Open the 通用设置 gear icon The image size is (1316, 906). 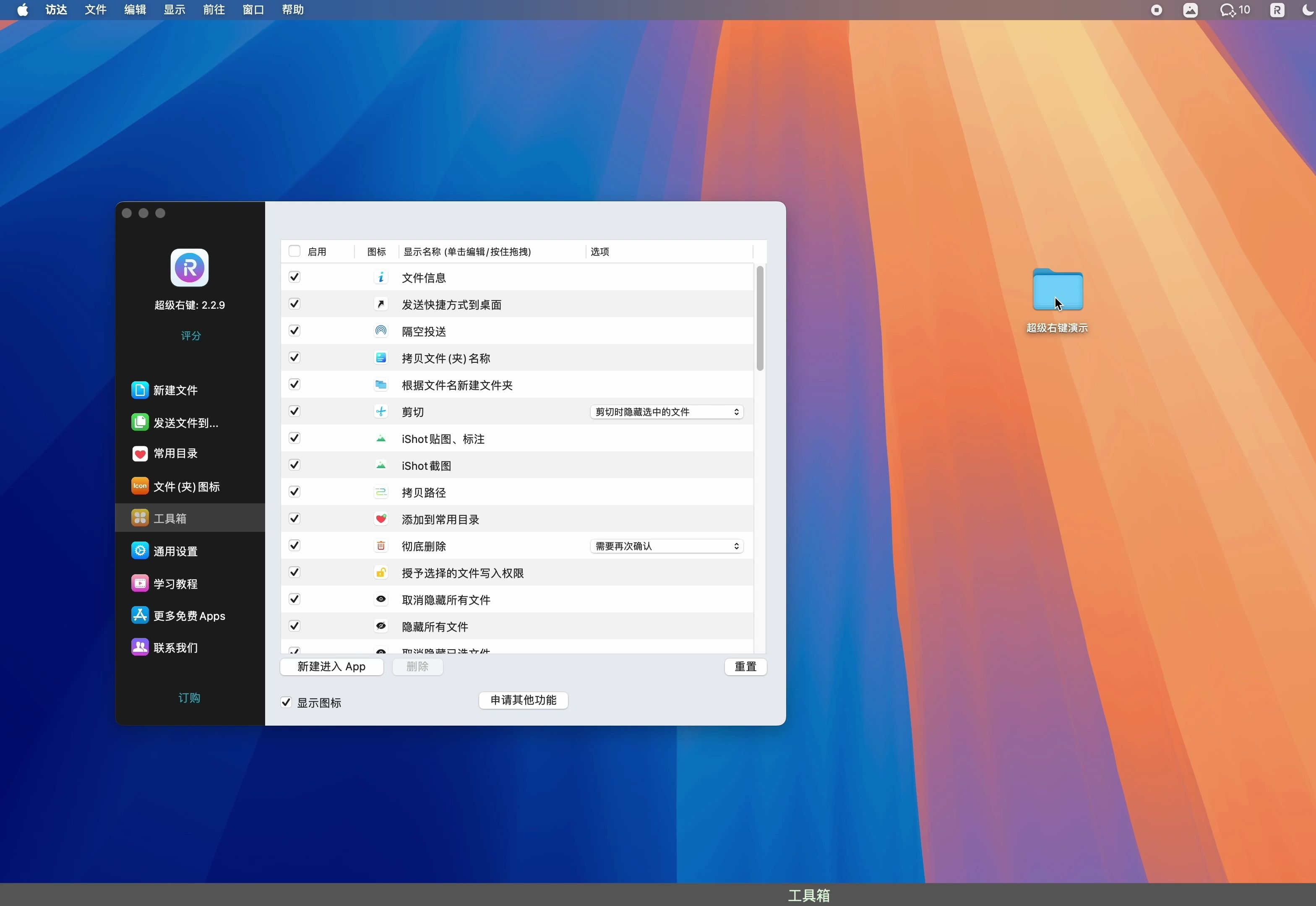pos(140,551)
